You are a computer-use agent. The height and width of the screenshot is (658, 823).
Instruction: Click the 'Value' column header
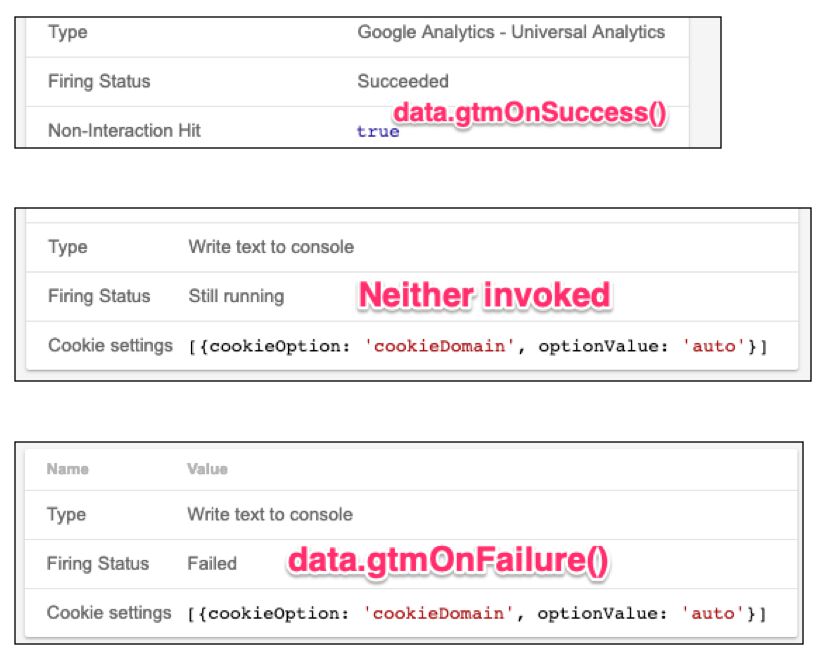click(207, 469)
